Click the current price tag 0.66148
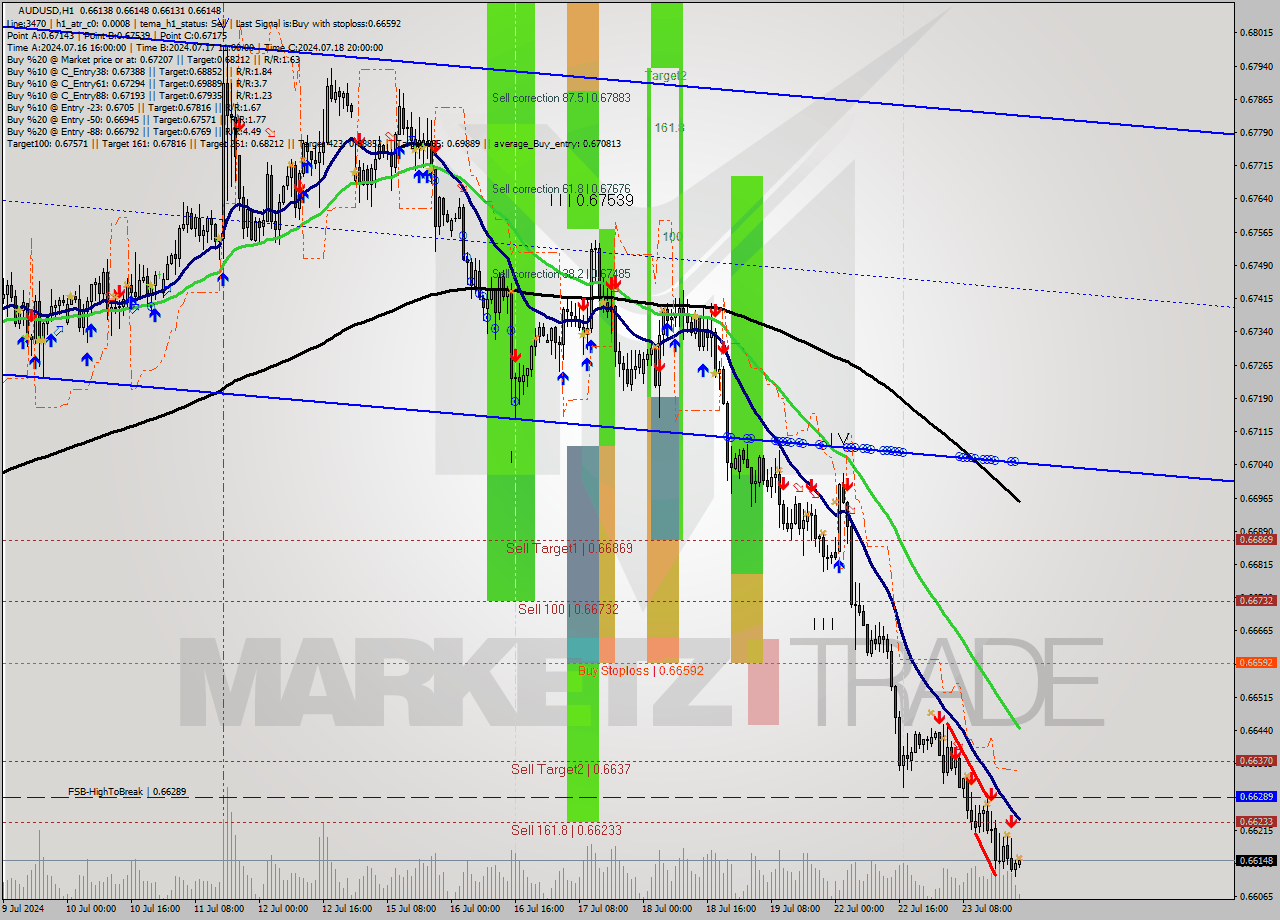Viewport: 1280px width, 920px height. (1256, 860)
